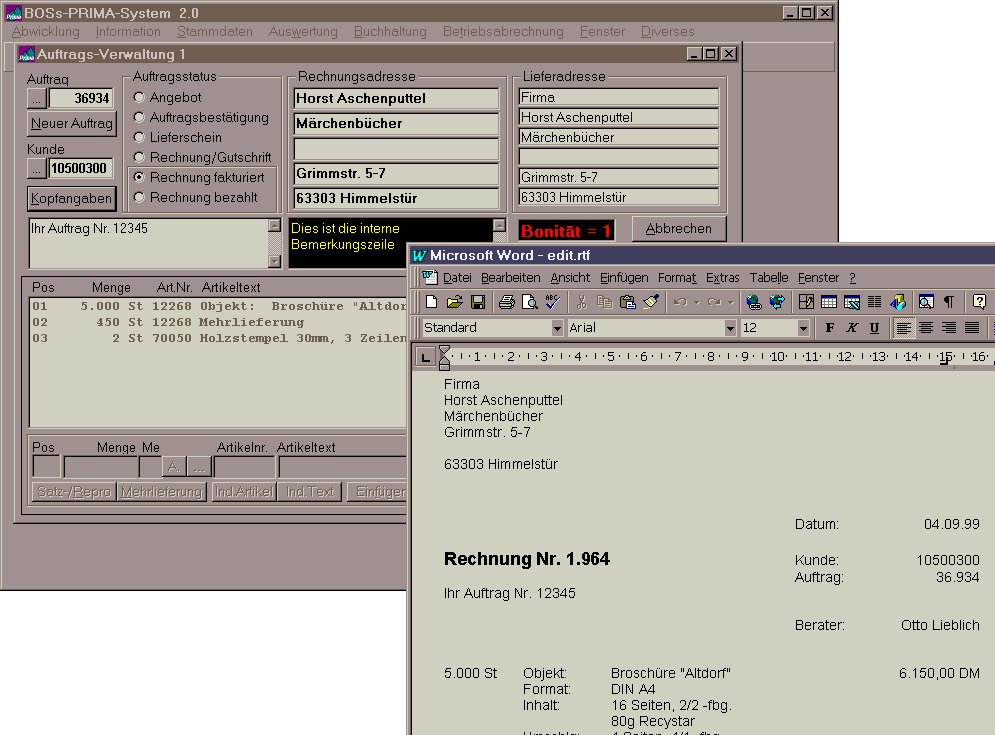Viewport: 995px width, 735px height.
Task: Choose the Lieferschein status option
Action: pos(140,138)
